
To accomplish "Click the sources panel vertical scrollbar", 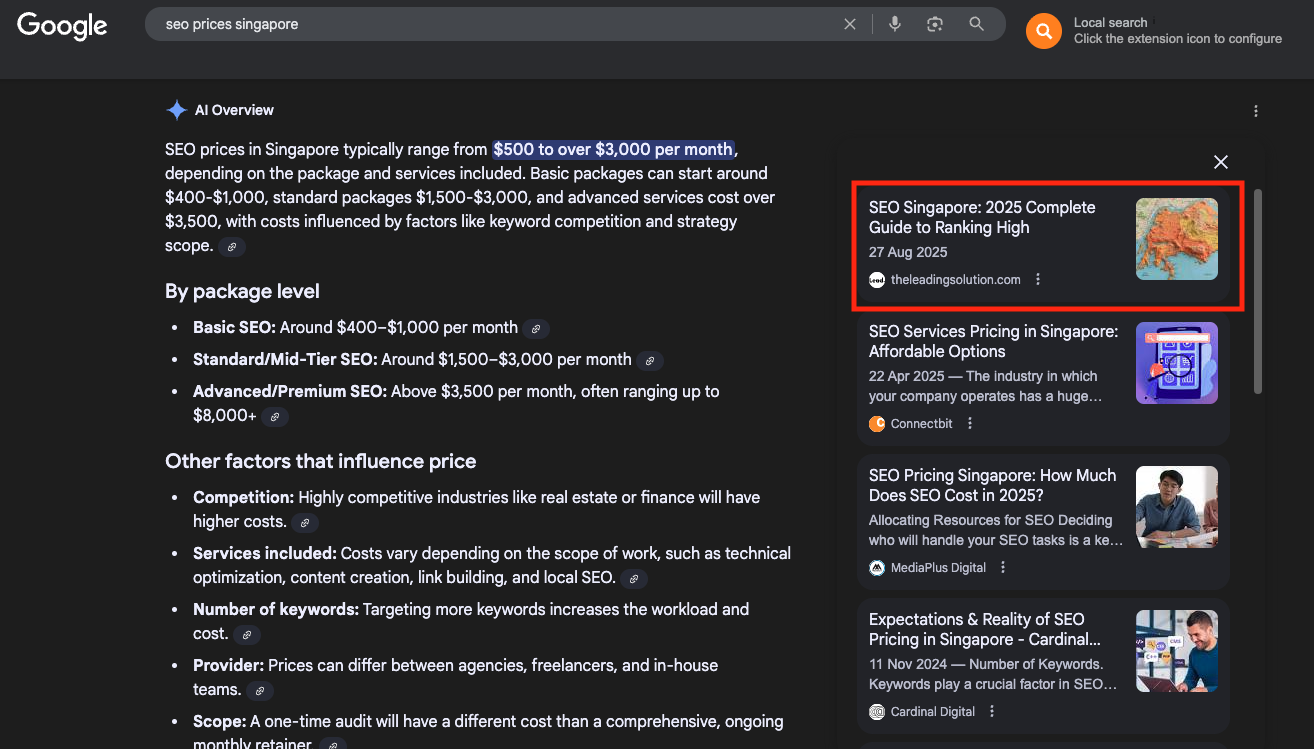I will 1257,290.
